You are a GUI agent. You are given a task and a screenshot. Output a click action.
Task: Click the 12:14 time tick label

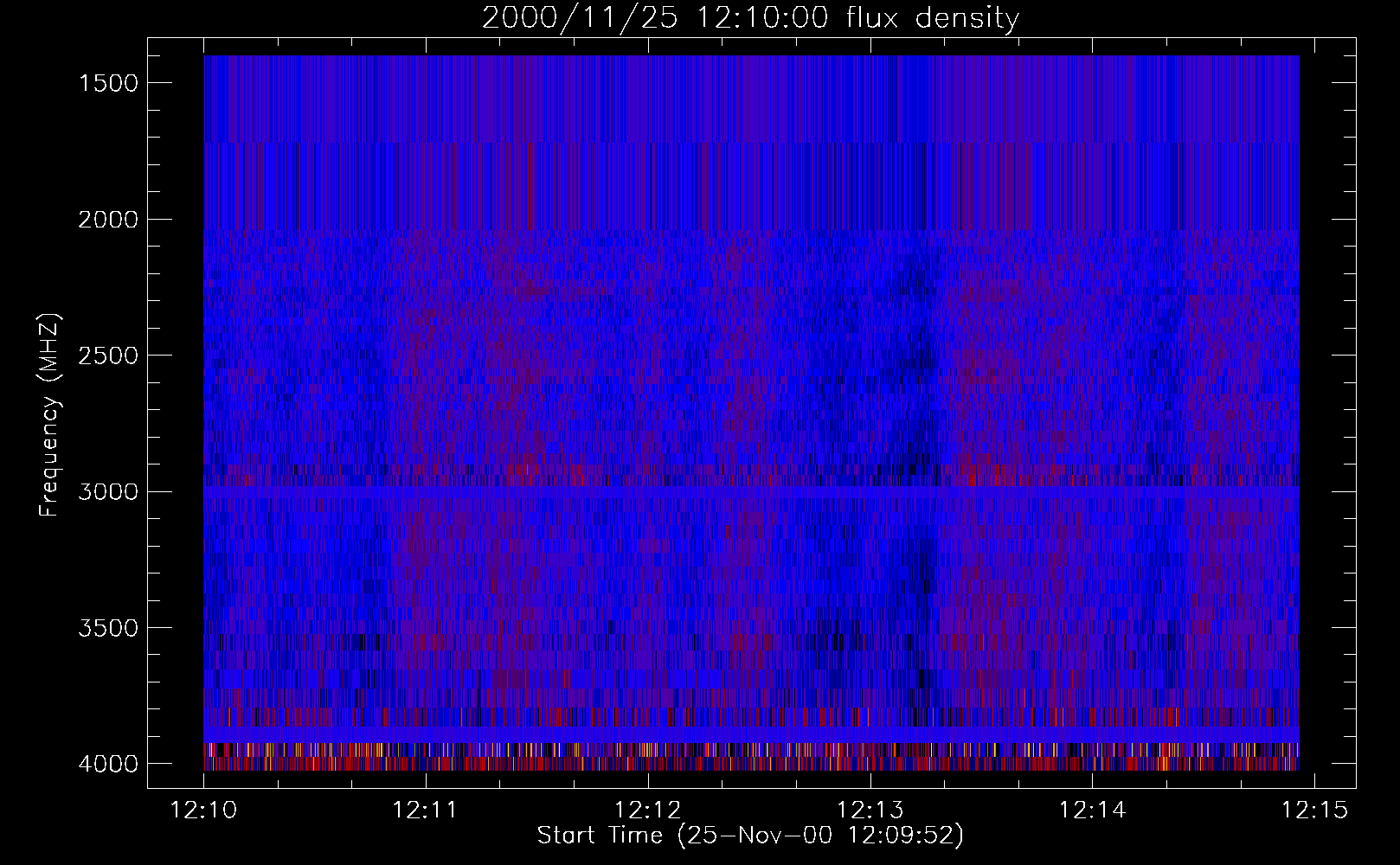pos(1092,811)
